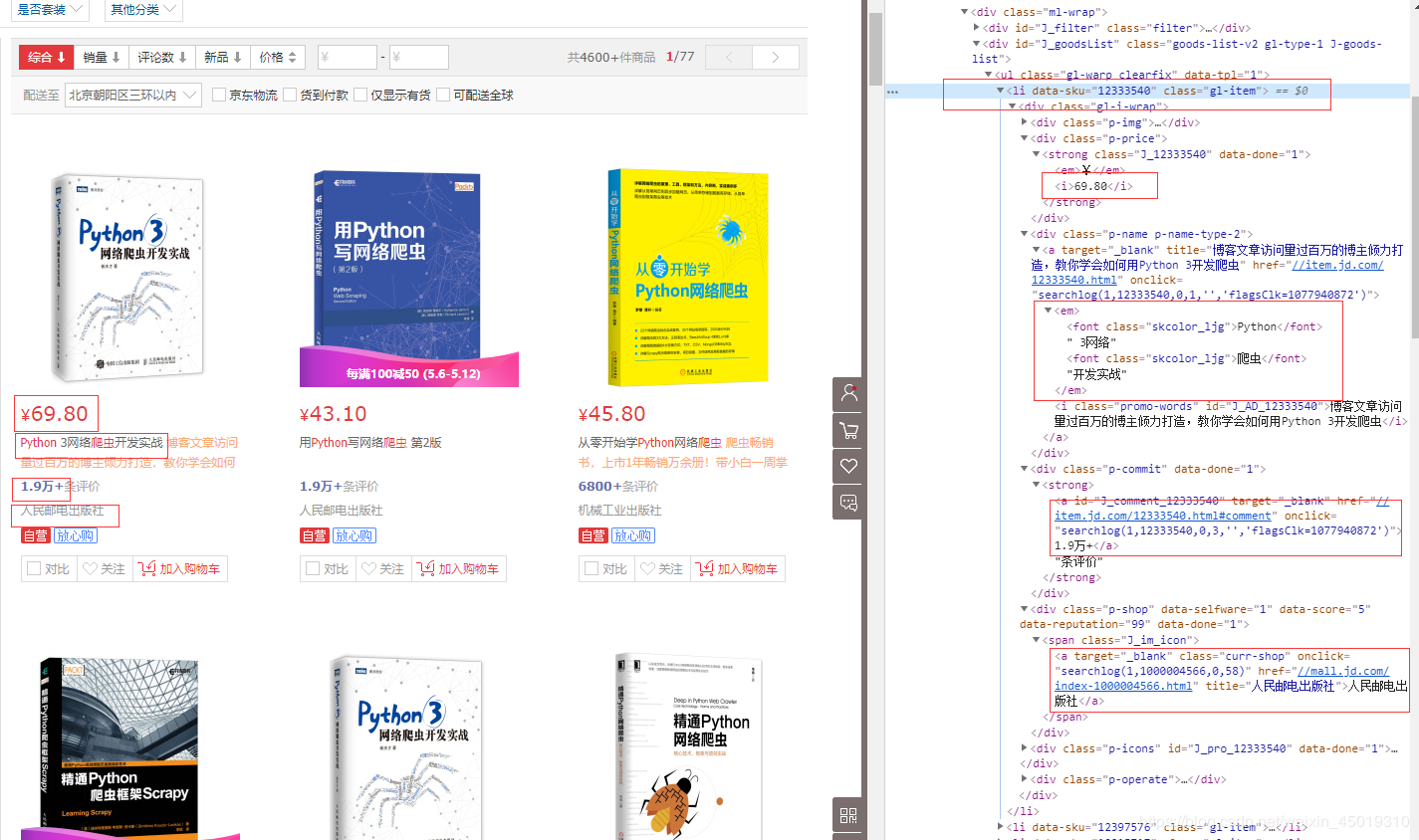Click the ¥43.10 price text
The width and height of the screenshot is (1419, 840).
coord(334,414)
